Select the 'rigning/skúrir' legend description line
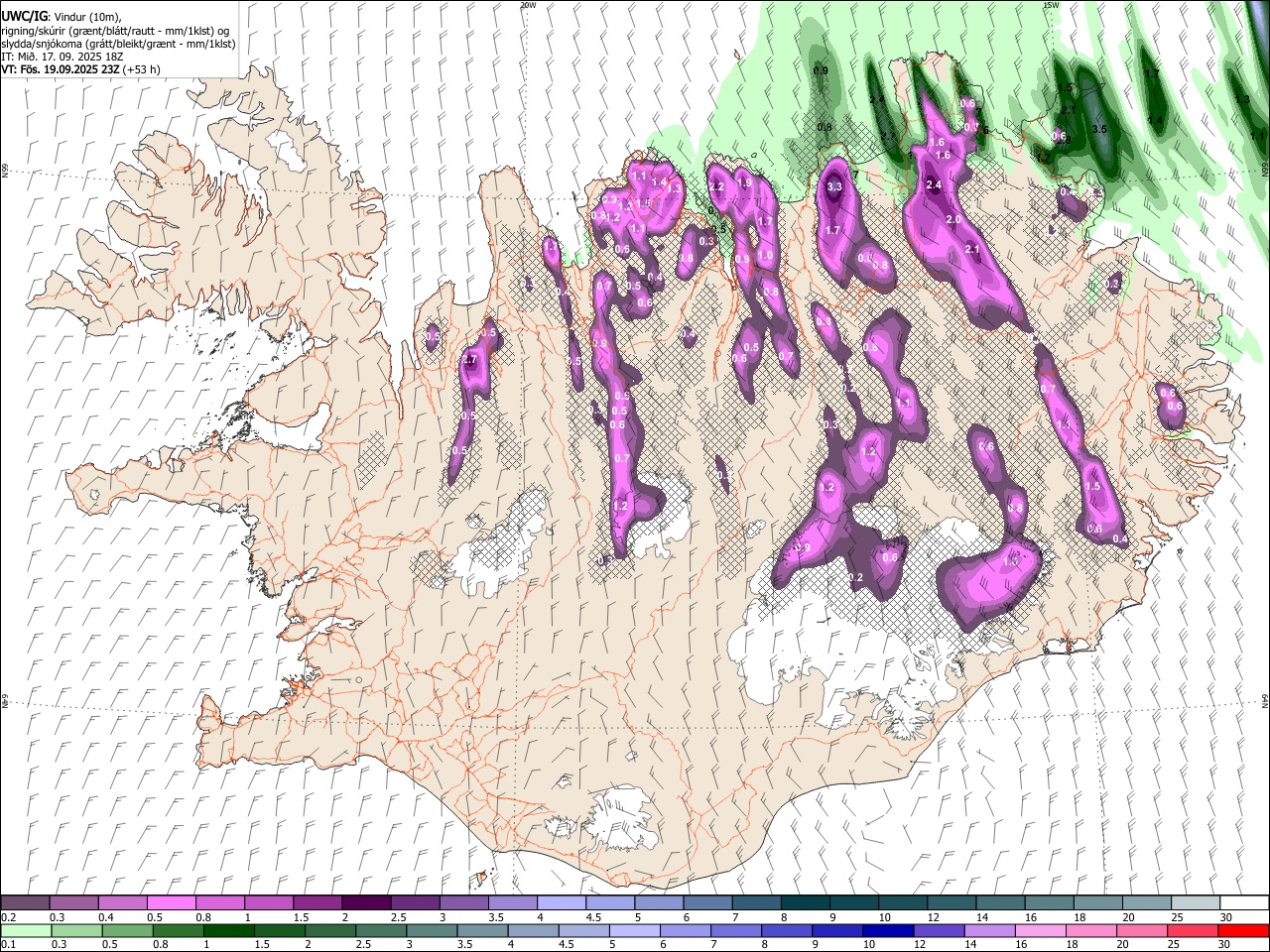This screenshot has height=952, width=1270. pos(115,30)
